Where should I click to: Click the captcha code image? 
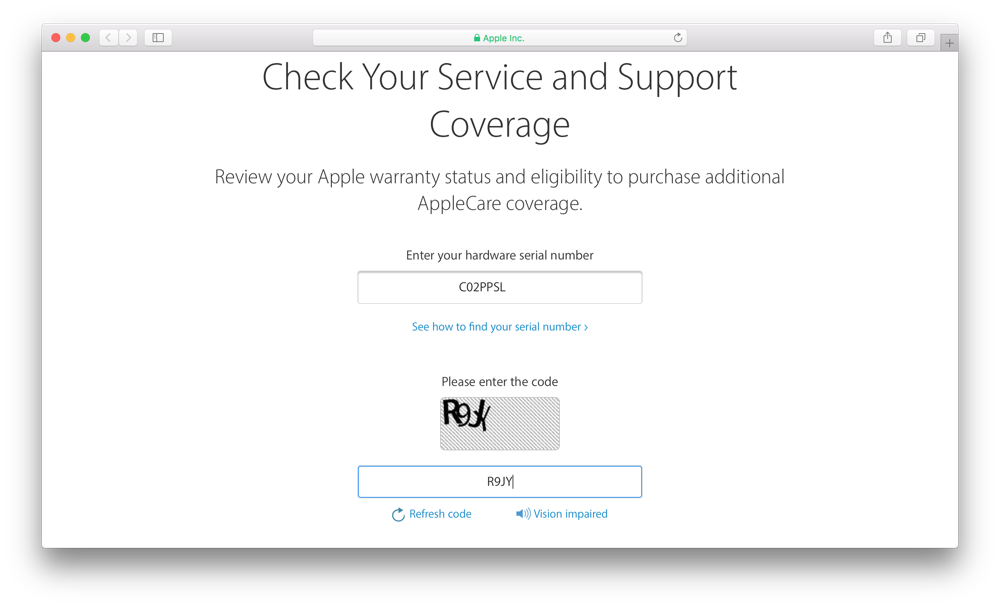tap(499, 424)
